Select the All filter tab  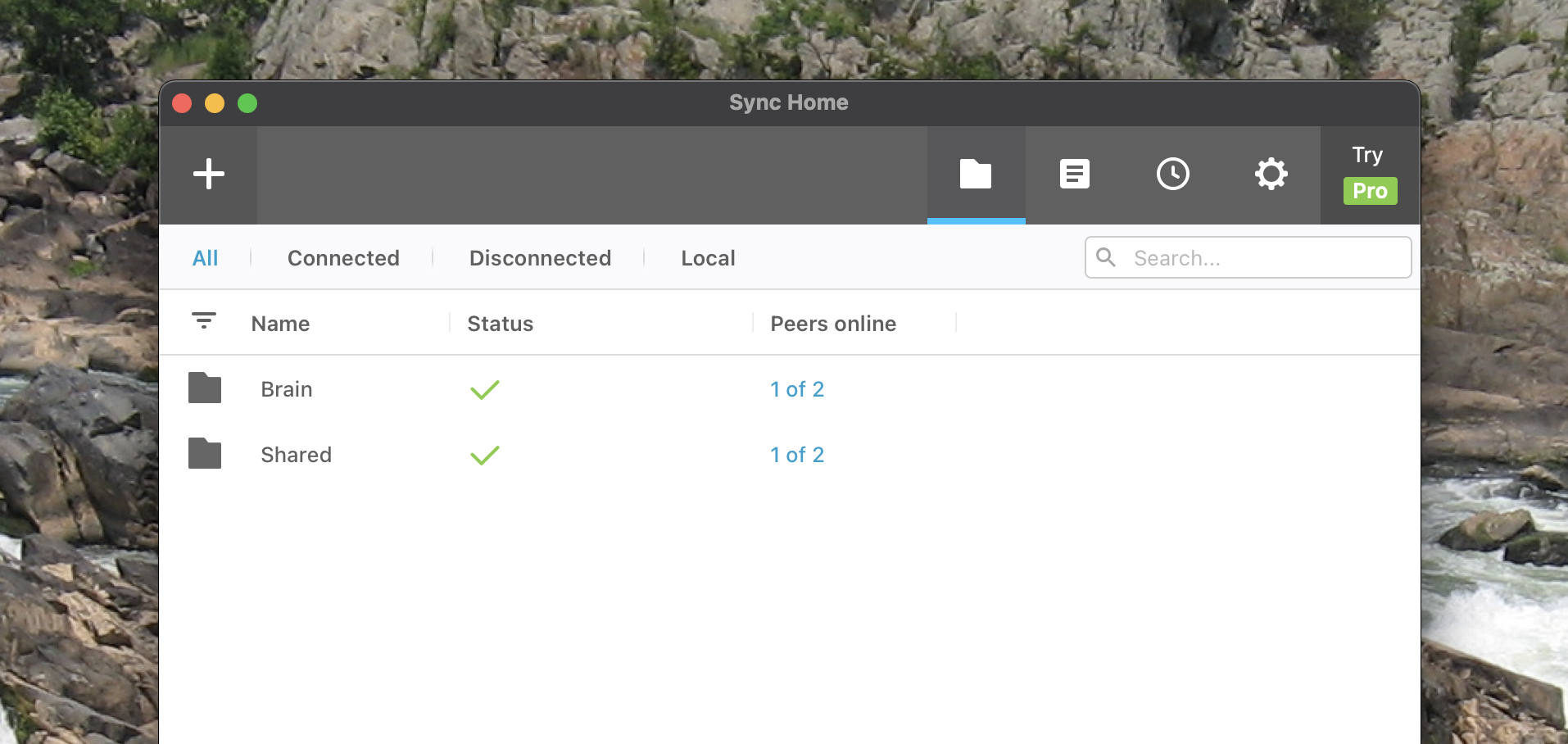(205, 258)
